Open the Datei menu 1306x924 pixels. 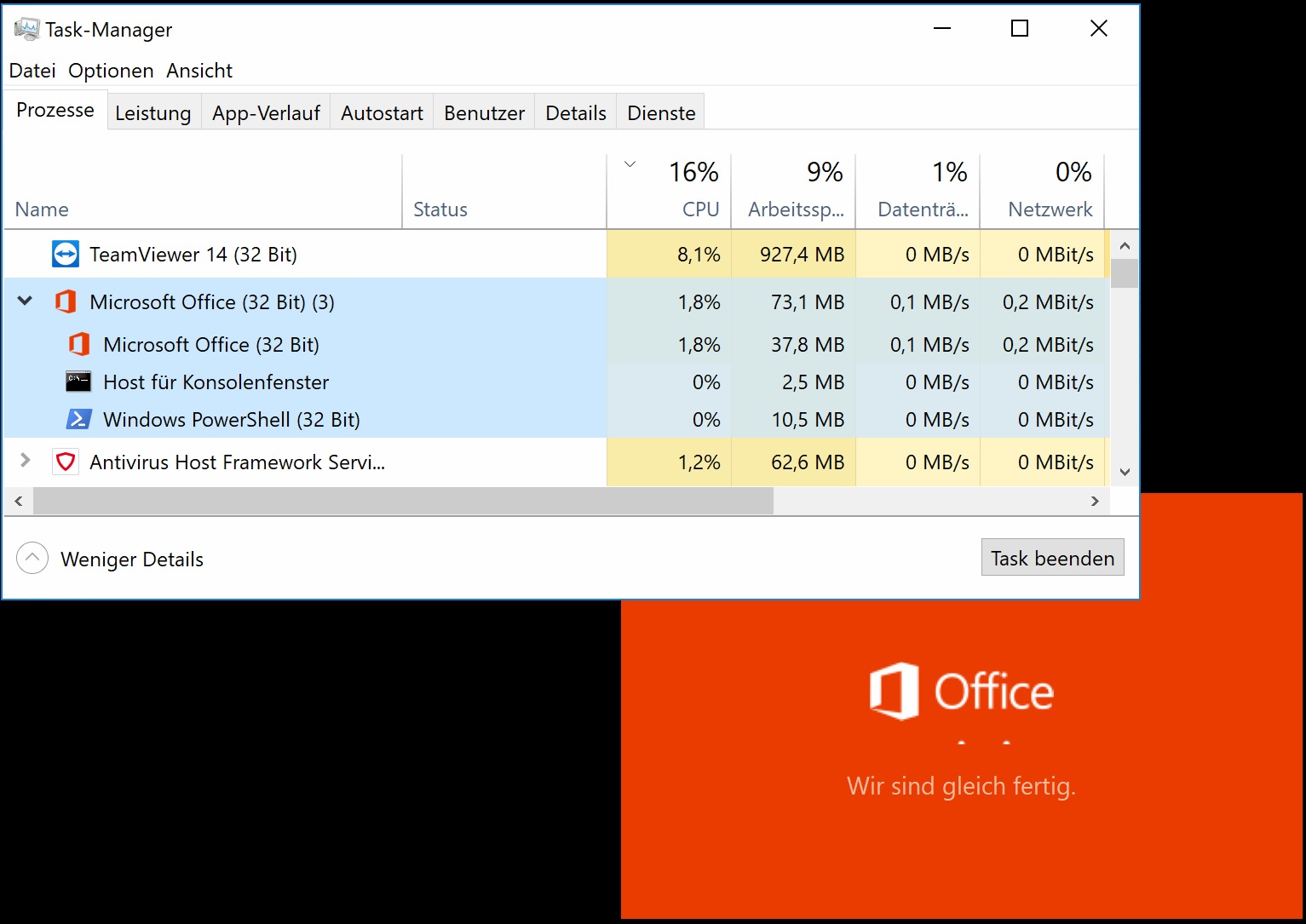click(x=32, y=71)
